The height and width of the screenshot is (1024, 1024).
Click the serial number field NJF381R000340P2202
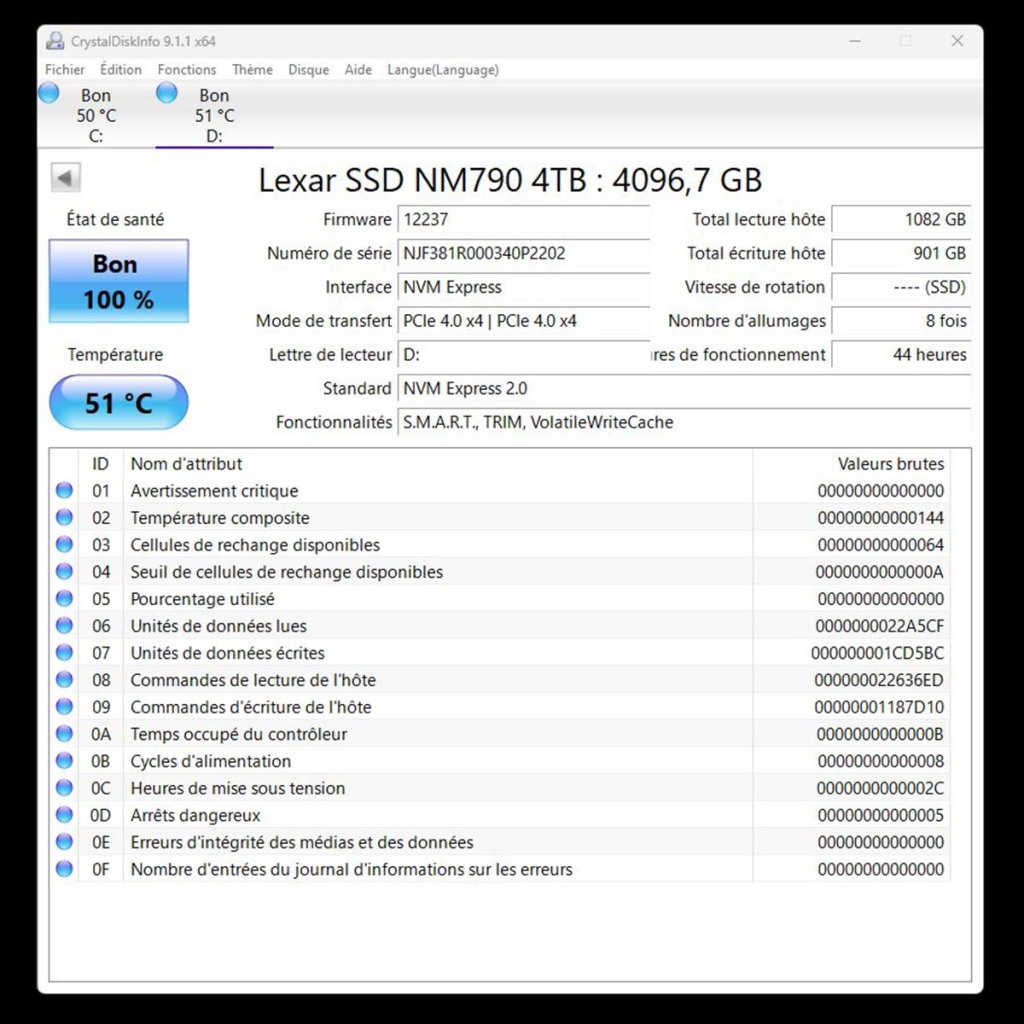tap(524, 253)
